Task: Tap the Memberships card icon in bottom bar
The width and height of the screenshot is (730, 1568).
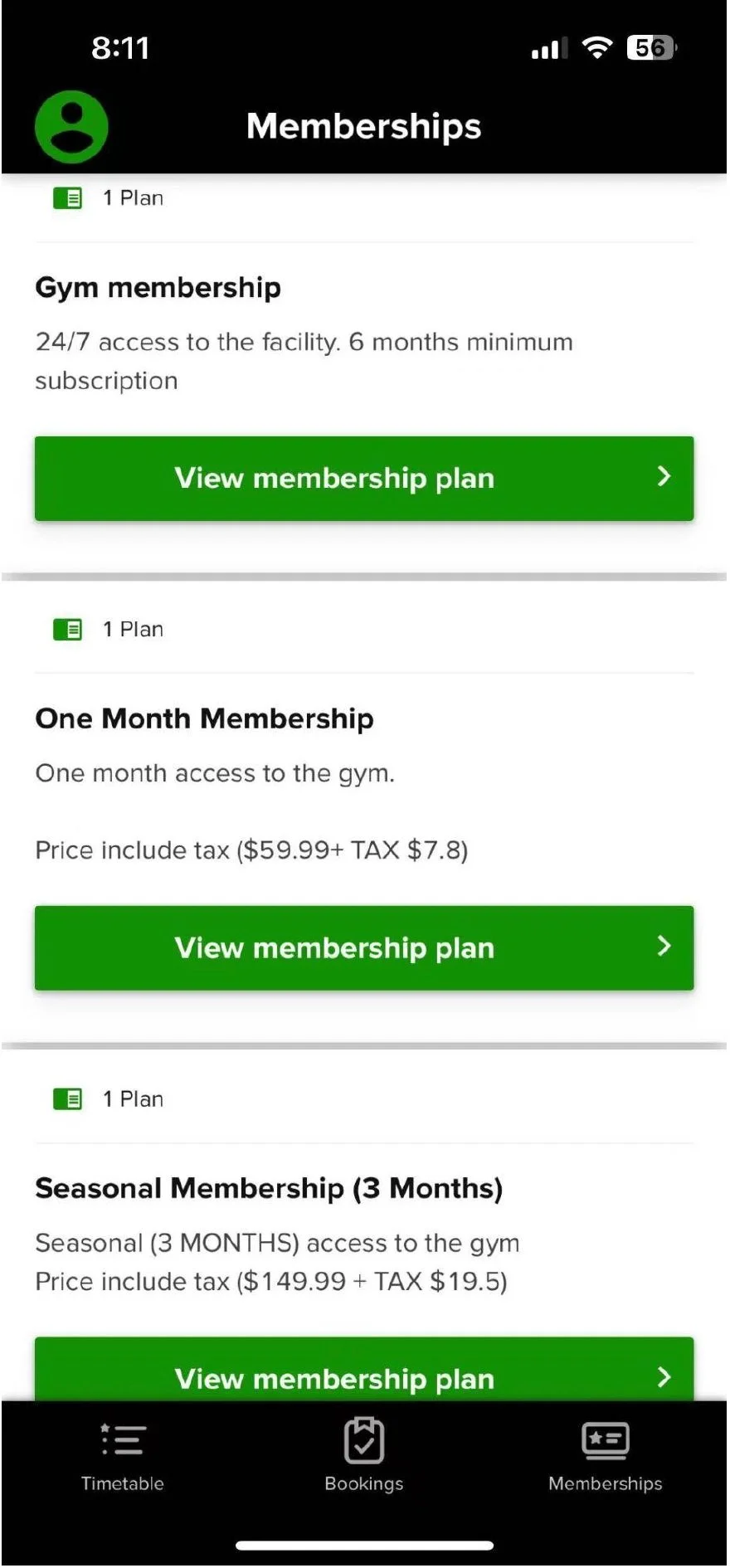Action: click(x=606, y=1440)
